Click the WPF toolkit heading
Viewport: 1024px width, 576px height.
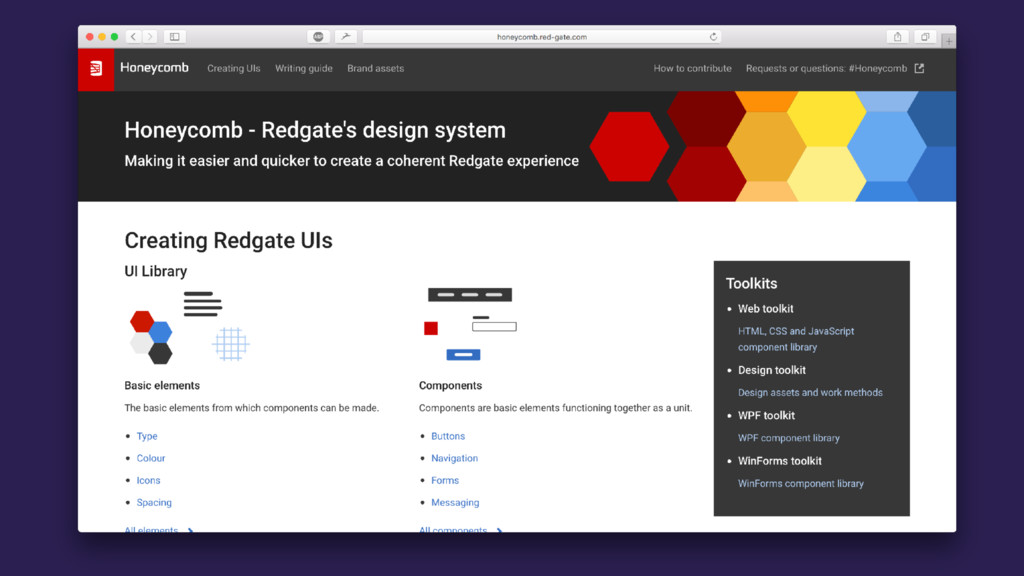click(x=766, y=415)
